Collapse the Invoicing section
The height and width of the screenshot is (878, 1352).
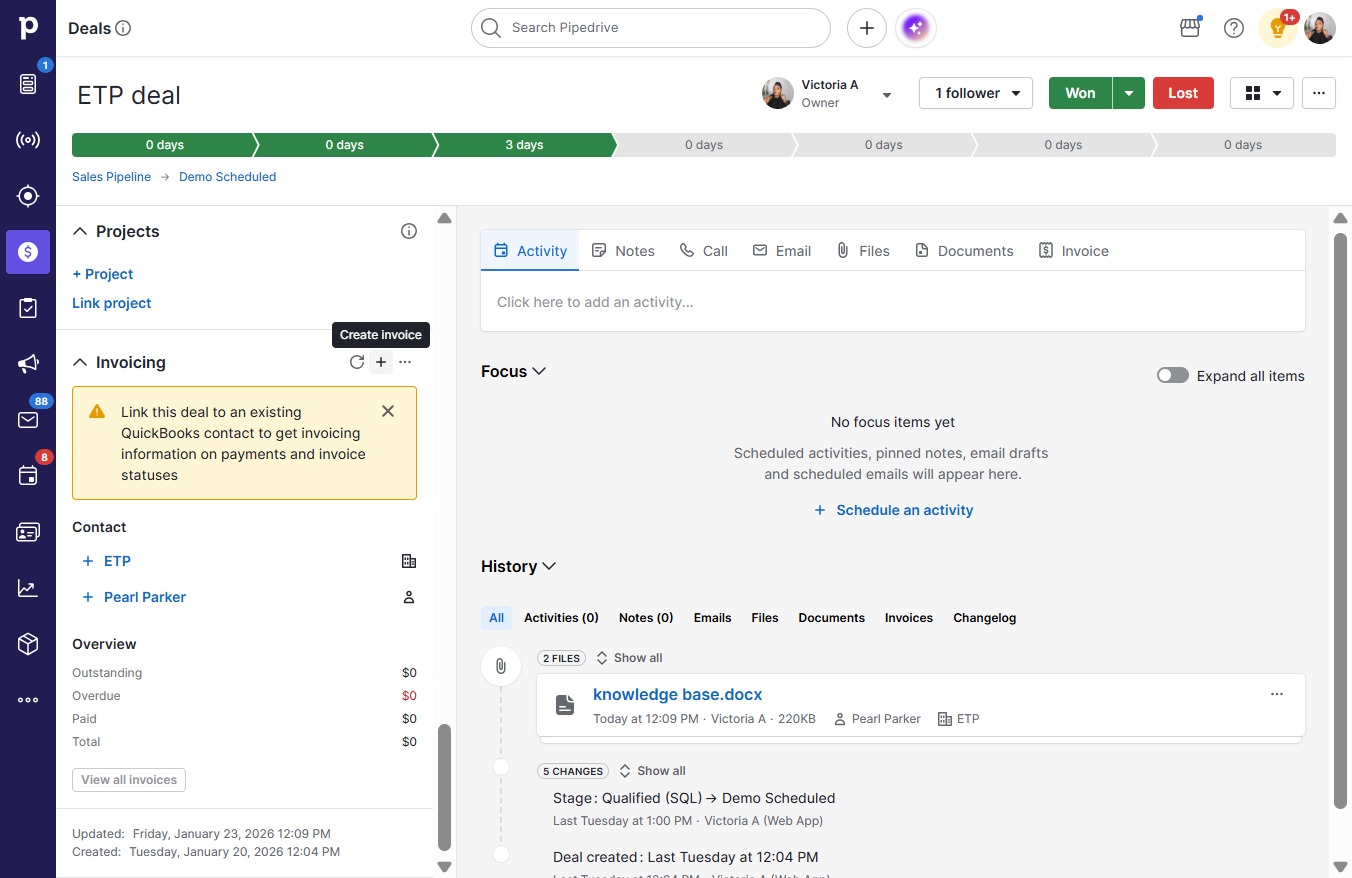(80, 362)
